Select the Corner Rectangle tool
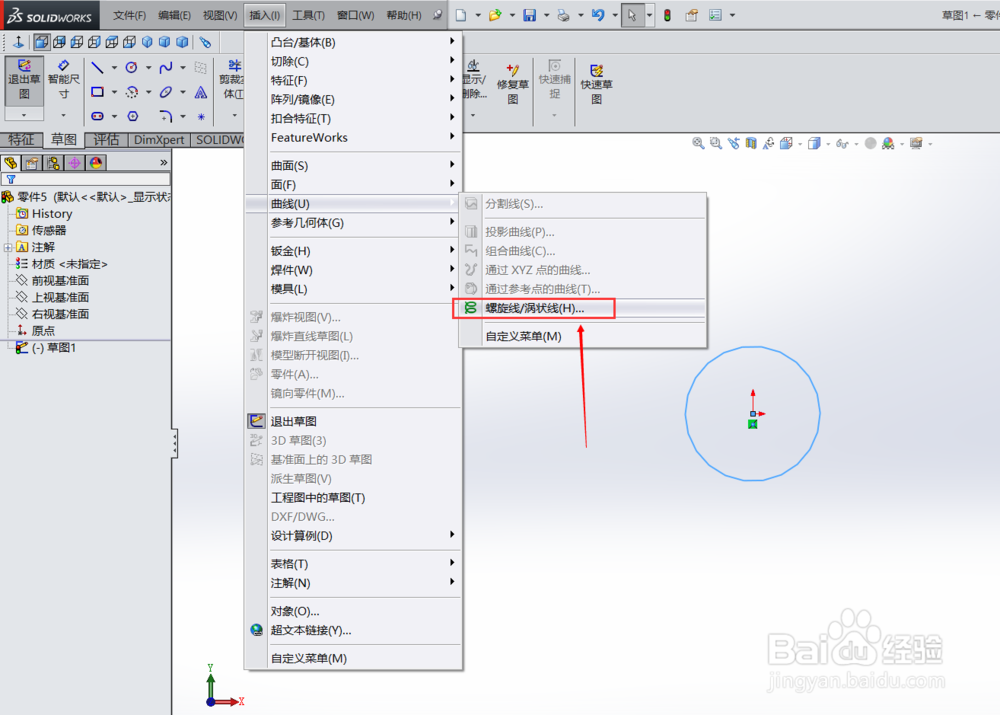 pyautogui.click(x=97, y=92)
